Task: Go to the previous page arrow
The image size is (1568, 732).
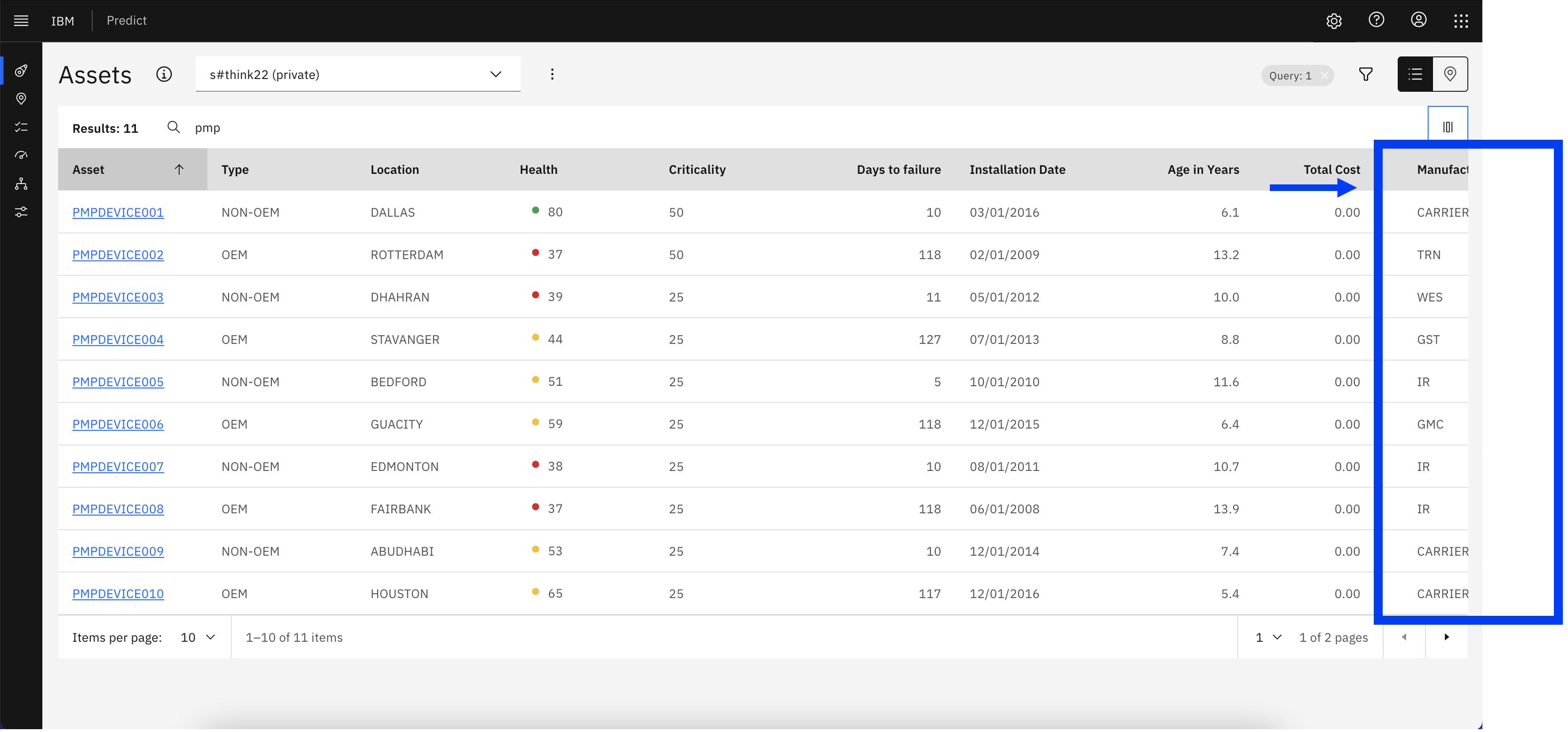Action: (1404, 637)
